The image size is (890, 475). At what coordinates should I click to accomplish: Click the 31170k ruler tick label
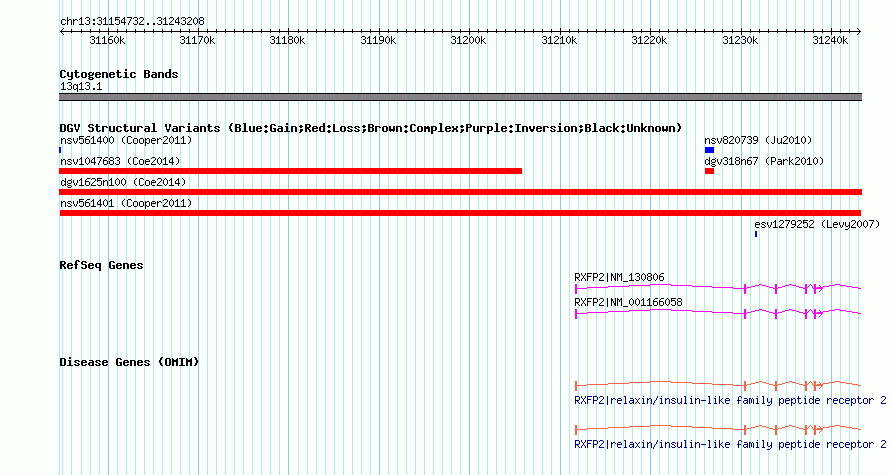click(x=198, y=40)
